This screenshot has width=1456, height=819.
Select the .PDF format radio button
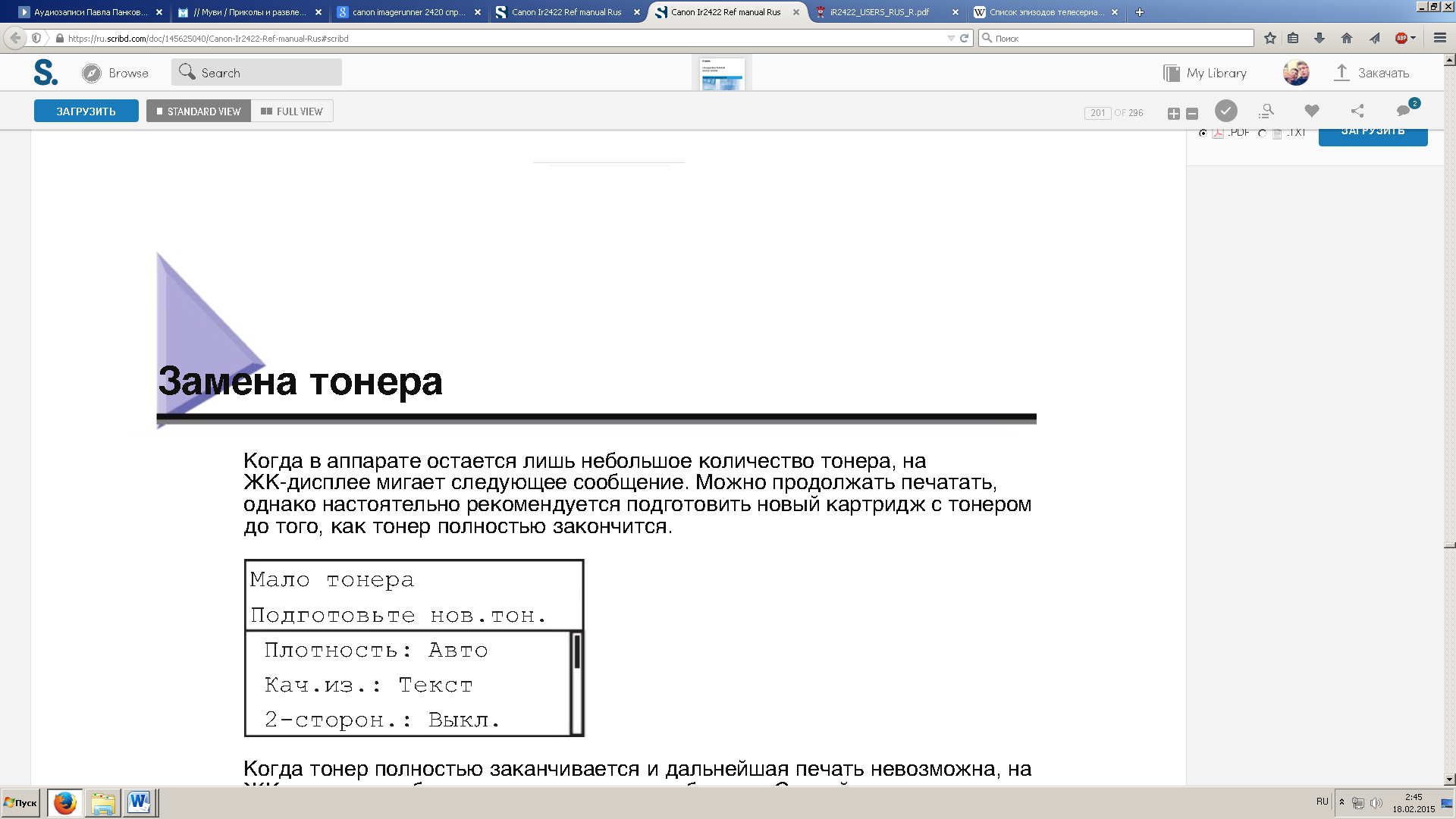pyautogui.click(x=1203, y=133)
